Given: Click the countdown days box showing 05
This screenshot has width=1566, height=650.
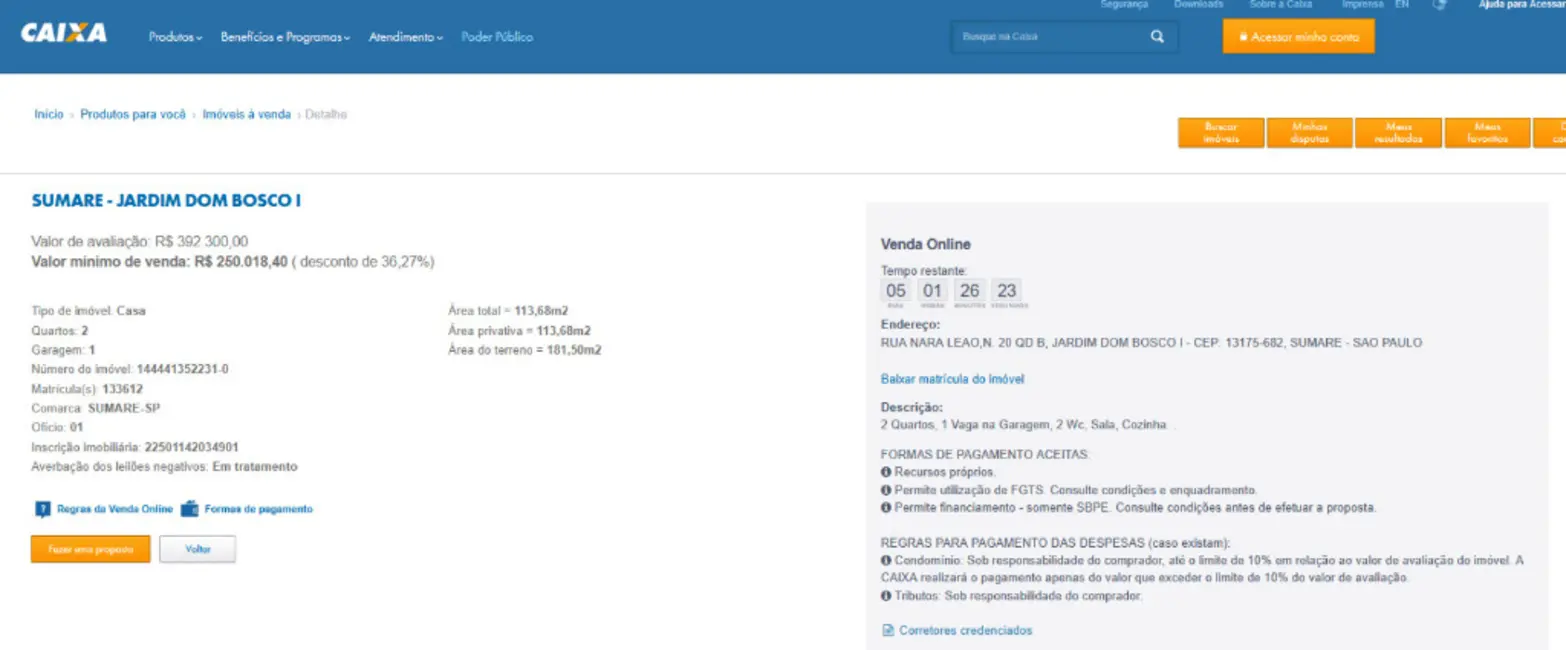Looking at the screenshot, I should [896, 292].
